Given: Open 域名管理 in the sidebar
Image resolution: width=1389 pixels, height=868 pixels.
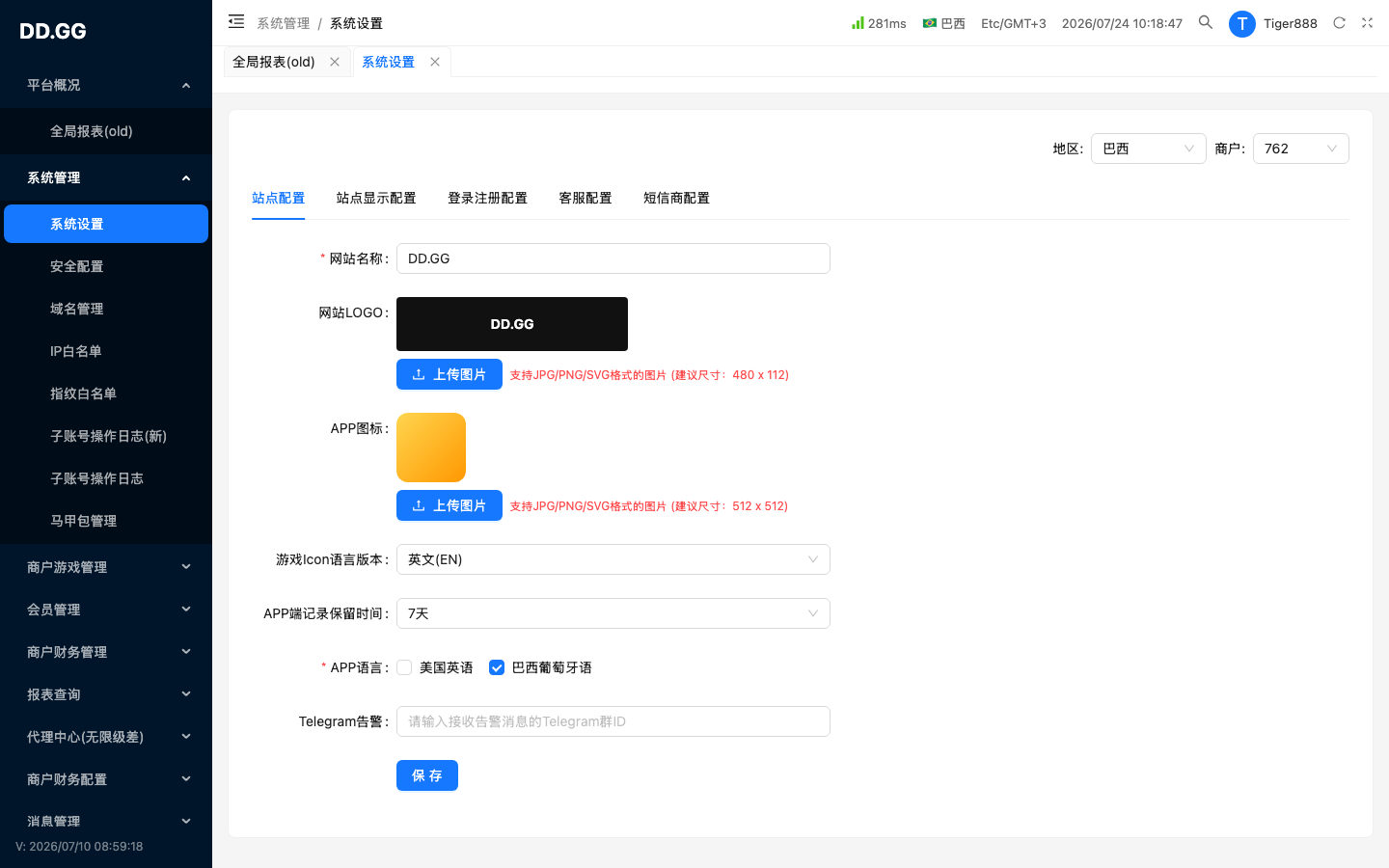Looking at the screenshot, I should click(x=106, y=309).
